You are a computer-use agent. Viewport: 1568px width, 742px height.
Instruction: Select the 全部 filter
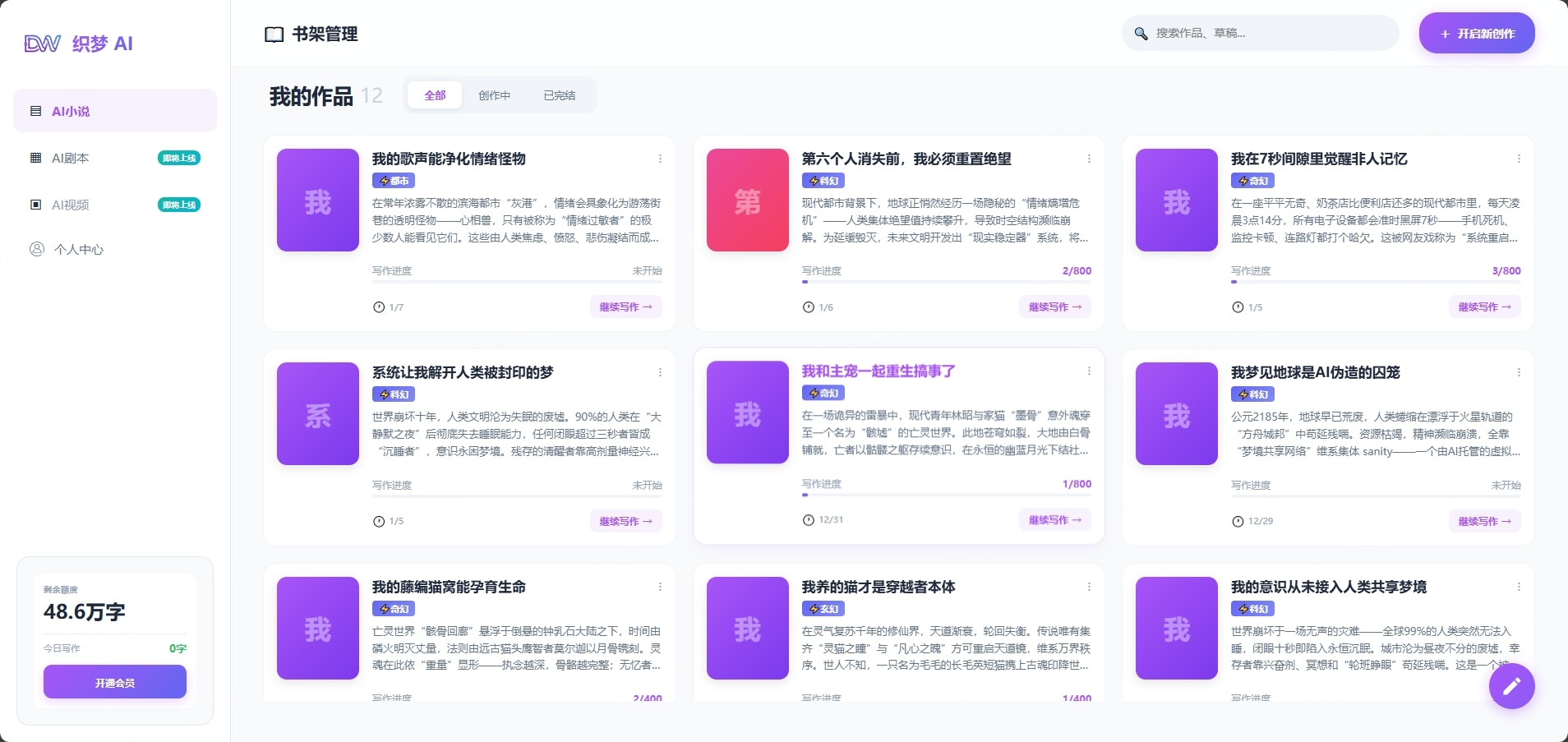click(x=435, y=94)
